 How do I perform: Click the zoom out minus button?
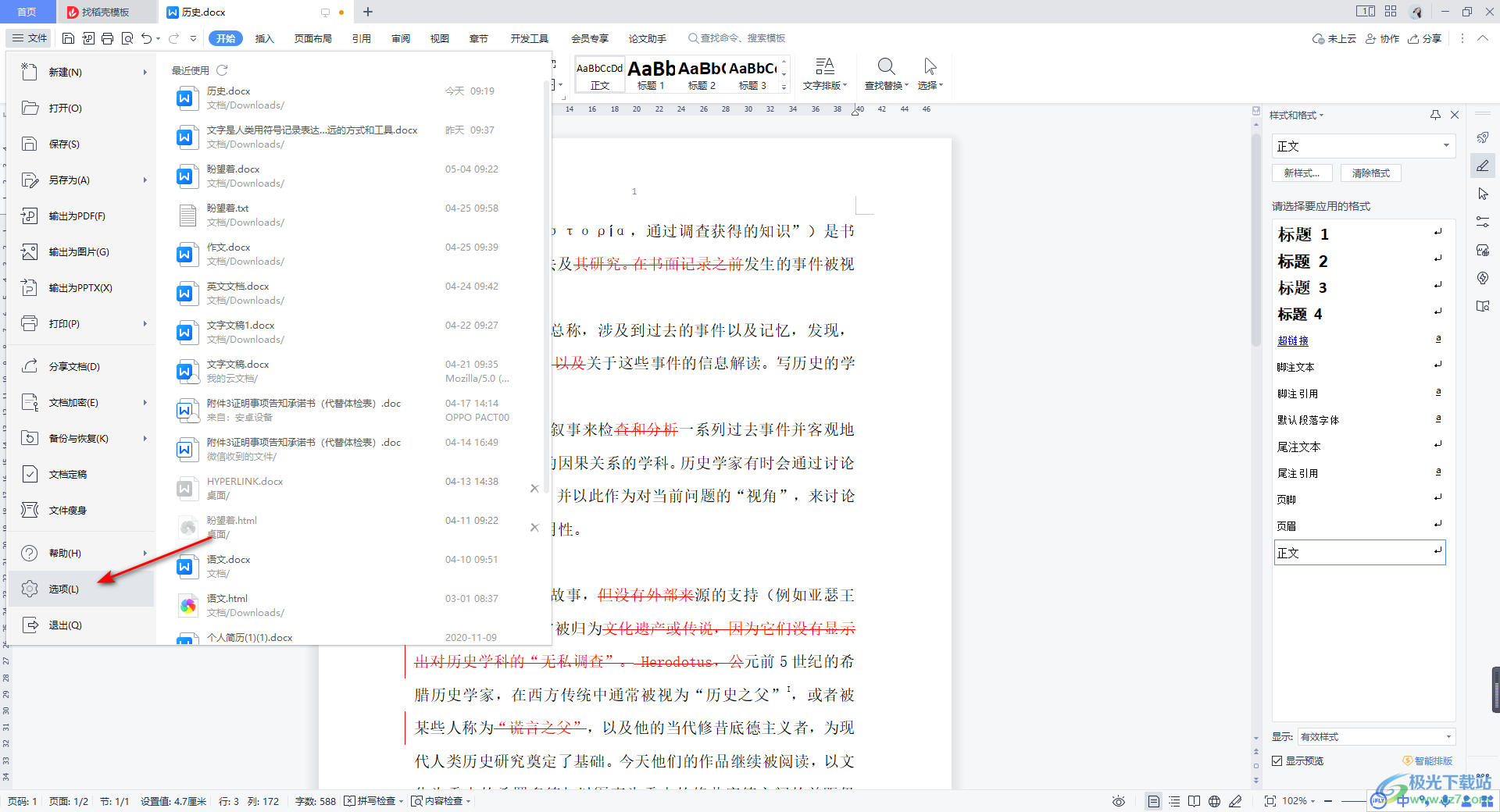pos(1327,801)
